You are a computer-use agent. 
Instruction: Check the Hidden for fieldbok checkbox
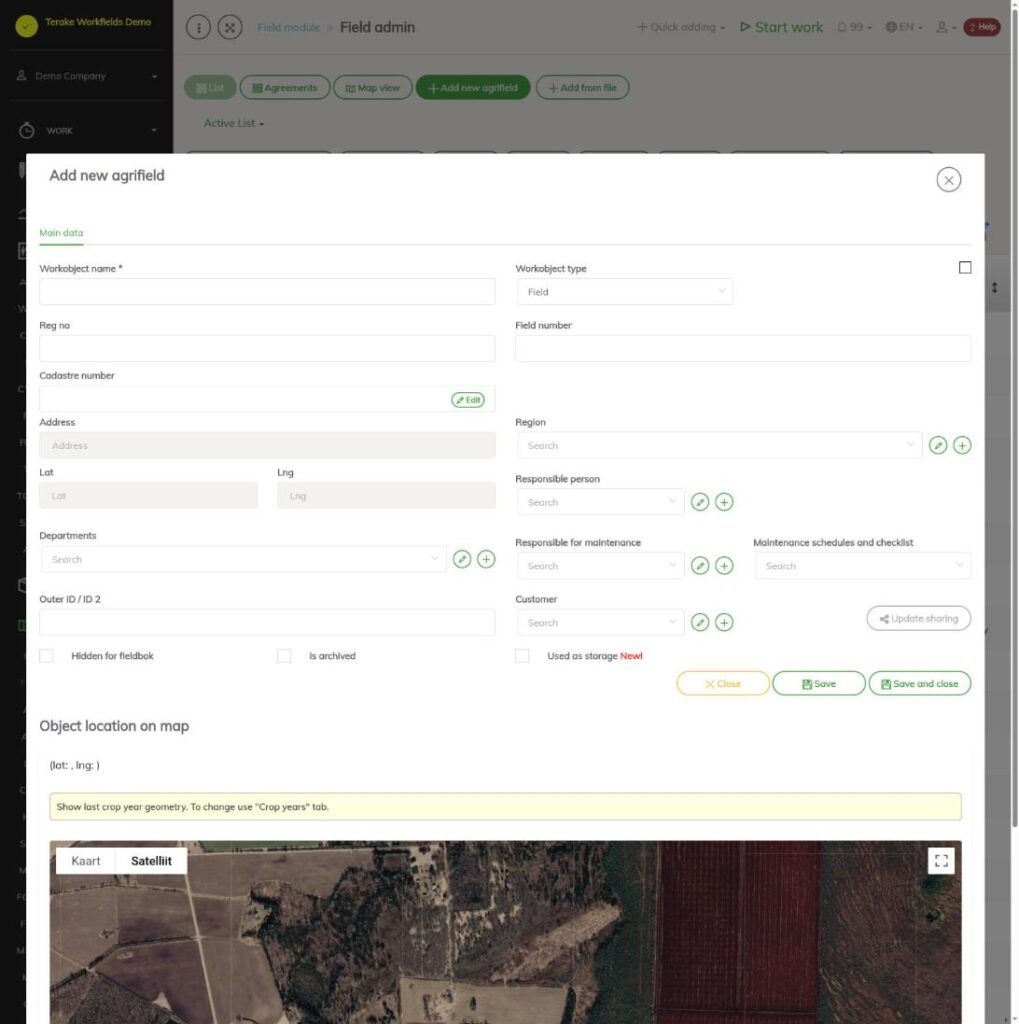(x=46, y=656)
